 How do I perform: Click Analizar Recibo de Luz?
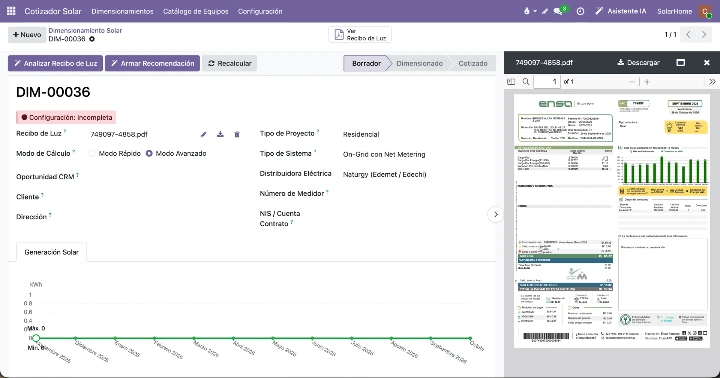point(55,63)
